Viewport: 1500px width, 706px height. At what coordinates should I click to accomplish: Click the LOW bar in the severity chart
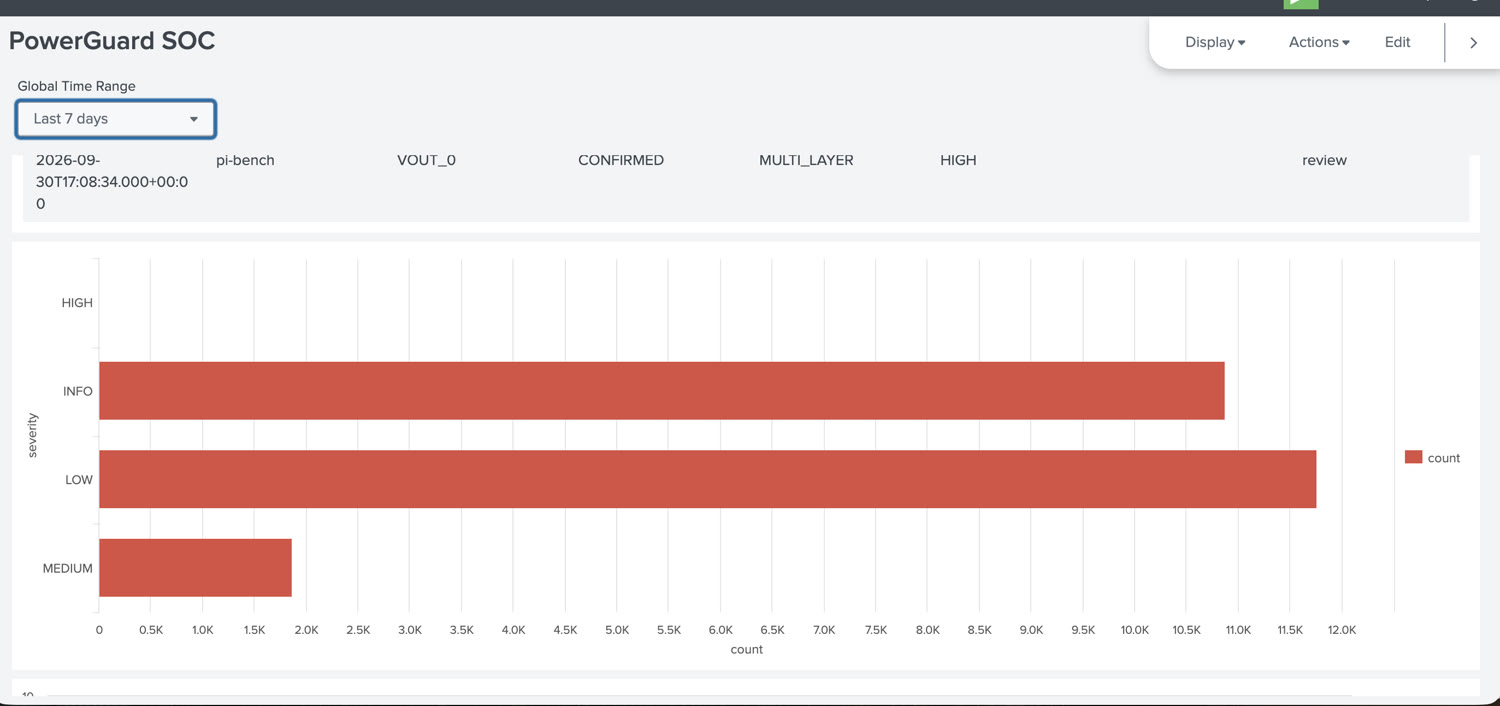tap(708, 479)
